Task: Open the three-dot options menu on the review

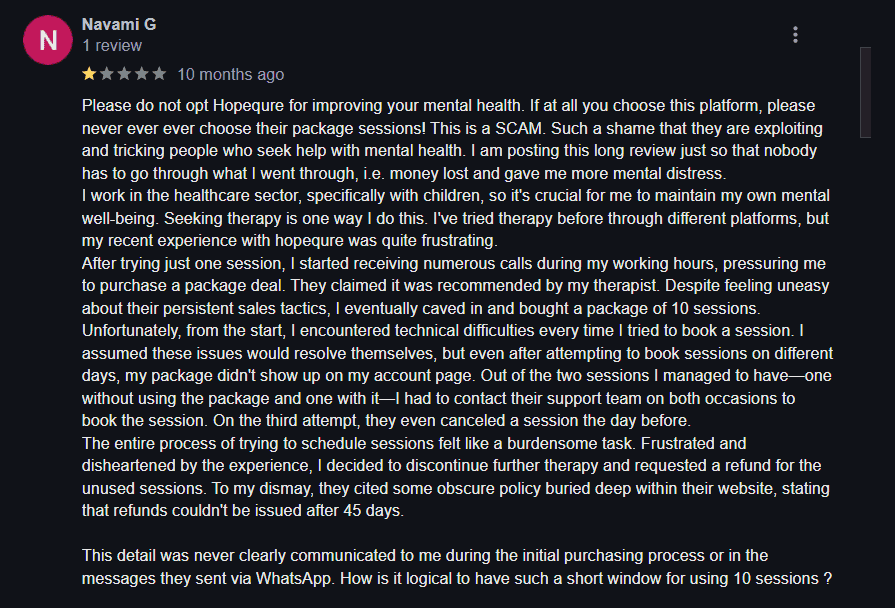Action: [795, 35]
